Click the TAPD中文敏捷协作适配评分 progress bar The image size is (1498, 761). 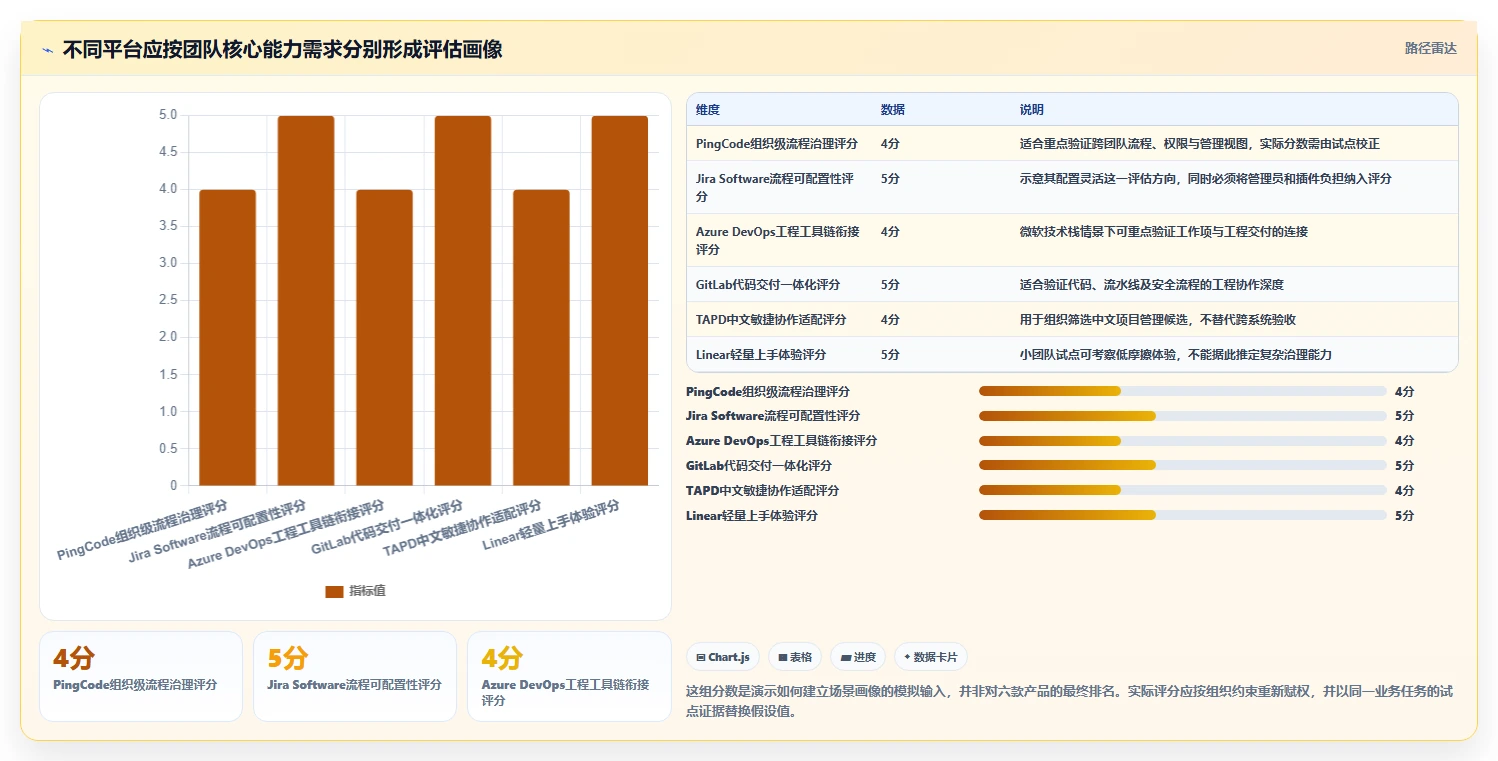pos(1183,491)
